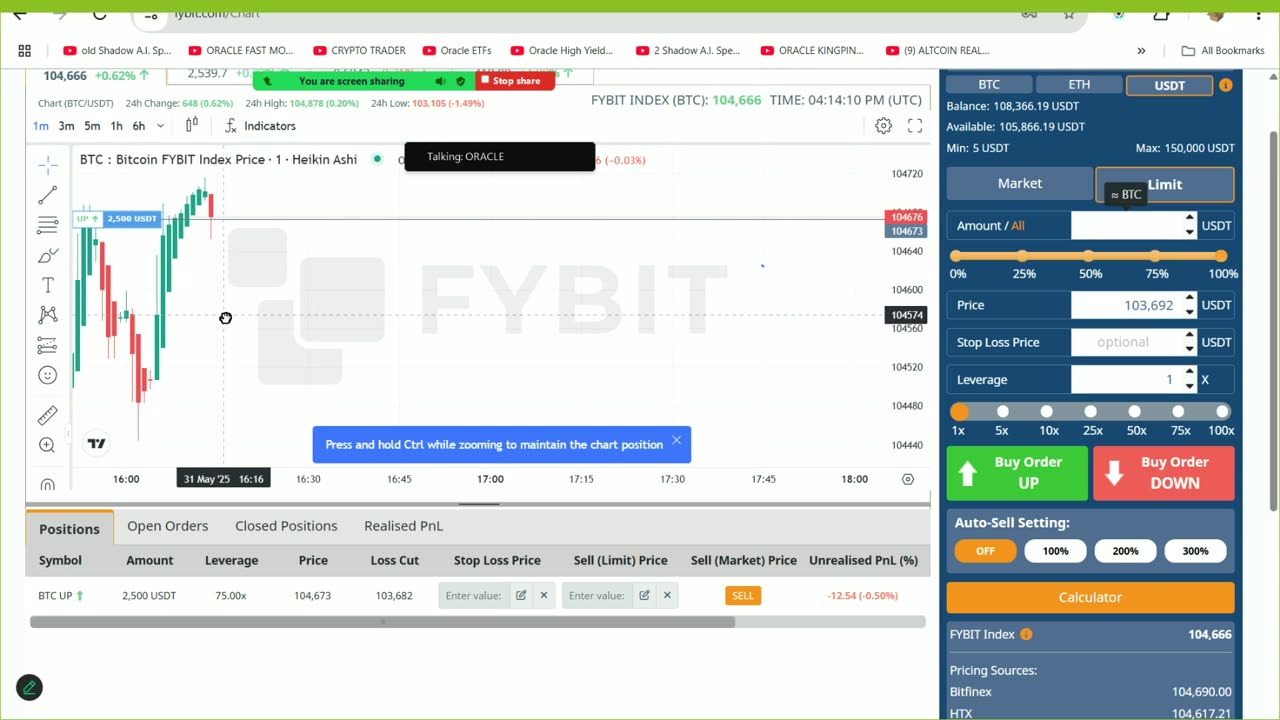Set amount slider to 50%
1280x720 pixels.
[1090, 256]
